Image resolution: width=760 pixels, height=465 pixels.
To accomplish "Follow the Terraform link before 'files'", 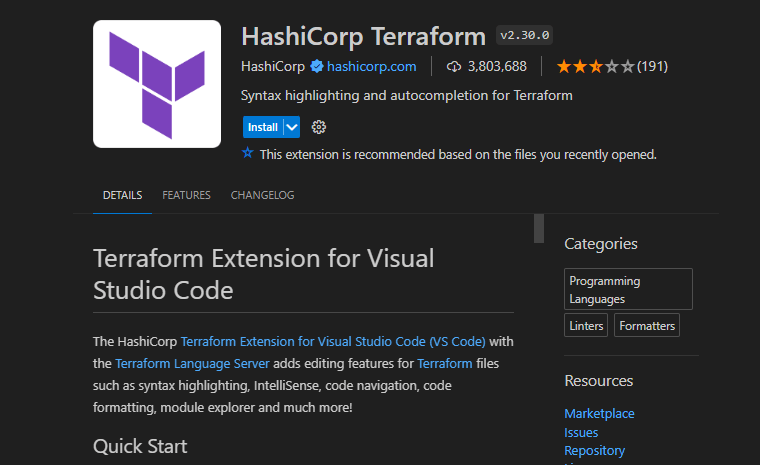I will pyautogui.click(x=444, y=364).
